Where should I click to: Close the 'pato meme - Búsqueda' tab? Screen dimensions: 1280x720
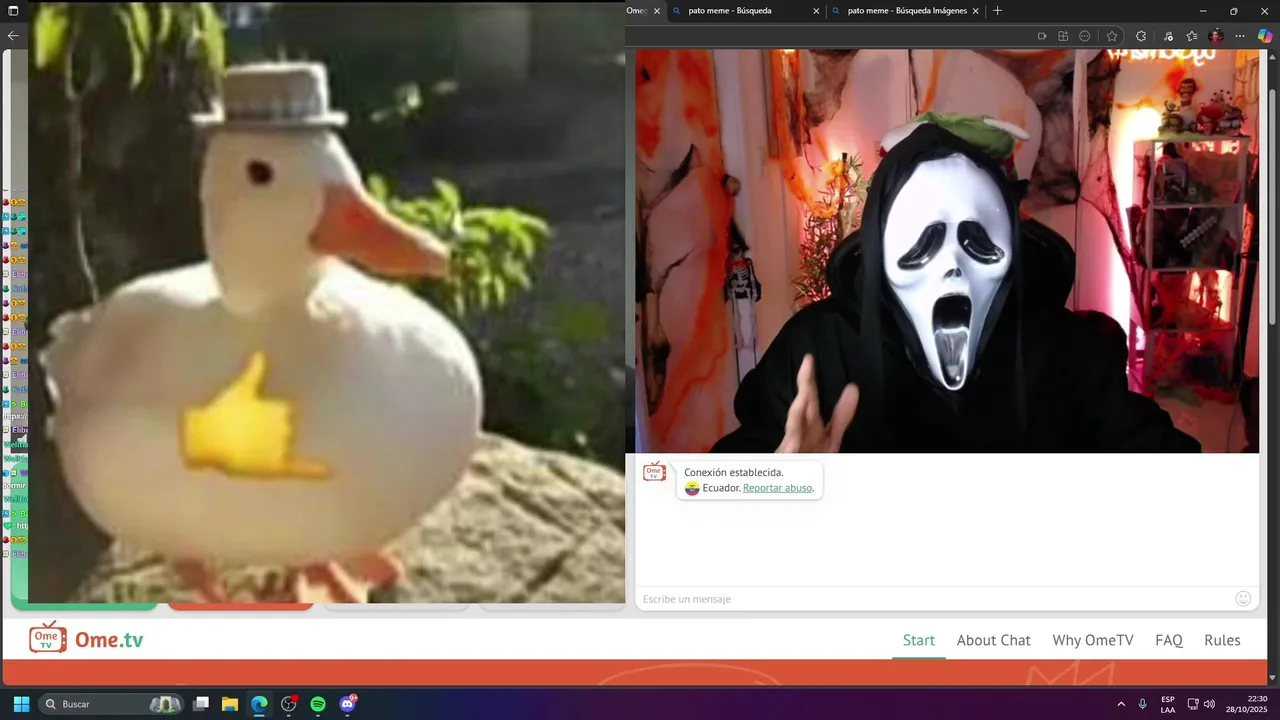(816, 11)
